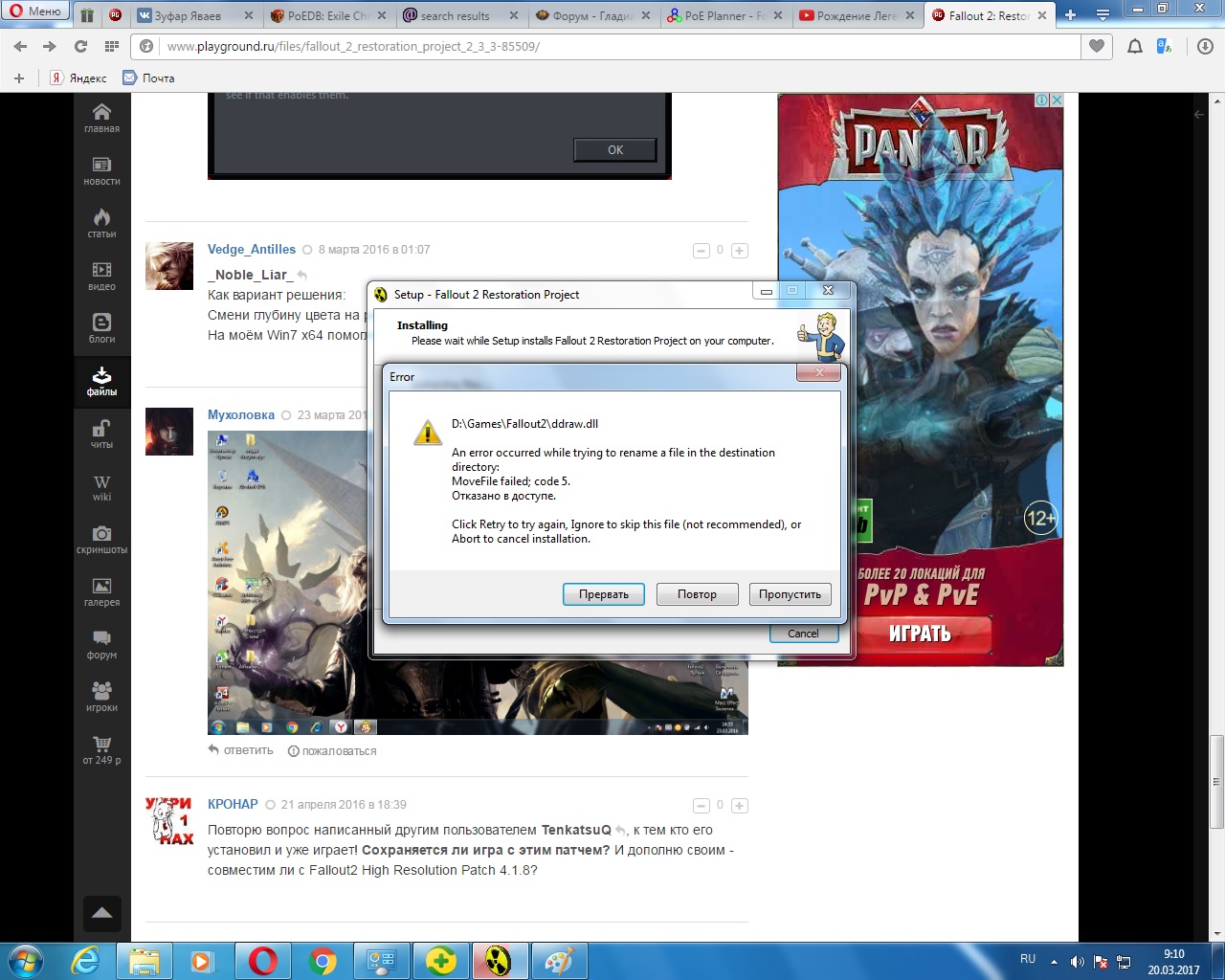Open the Speed Dial grid icon

pyautogui.click(x=112, y=46)
